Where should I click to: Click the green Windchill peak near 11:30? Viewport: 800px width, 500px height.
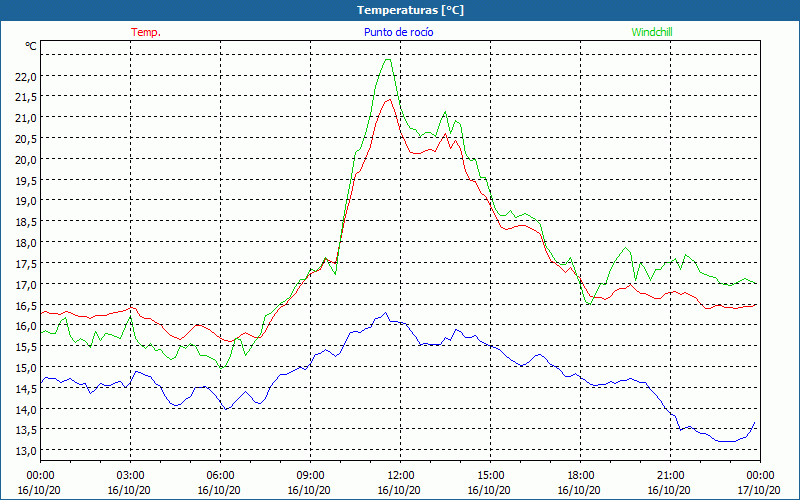pyautogui.click(x=387, y=60)
